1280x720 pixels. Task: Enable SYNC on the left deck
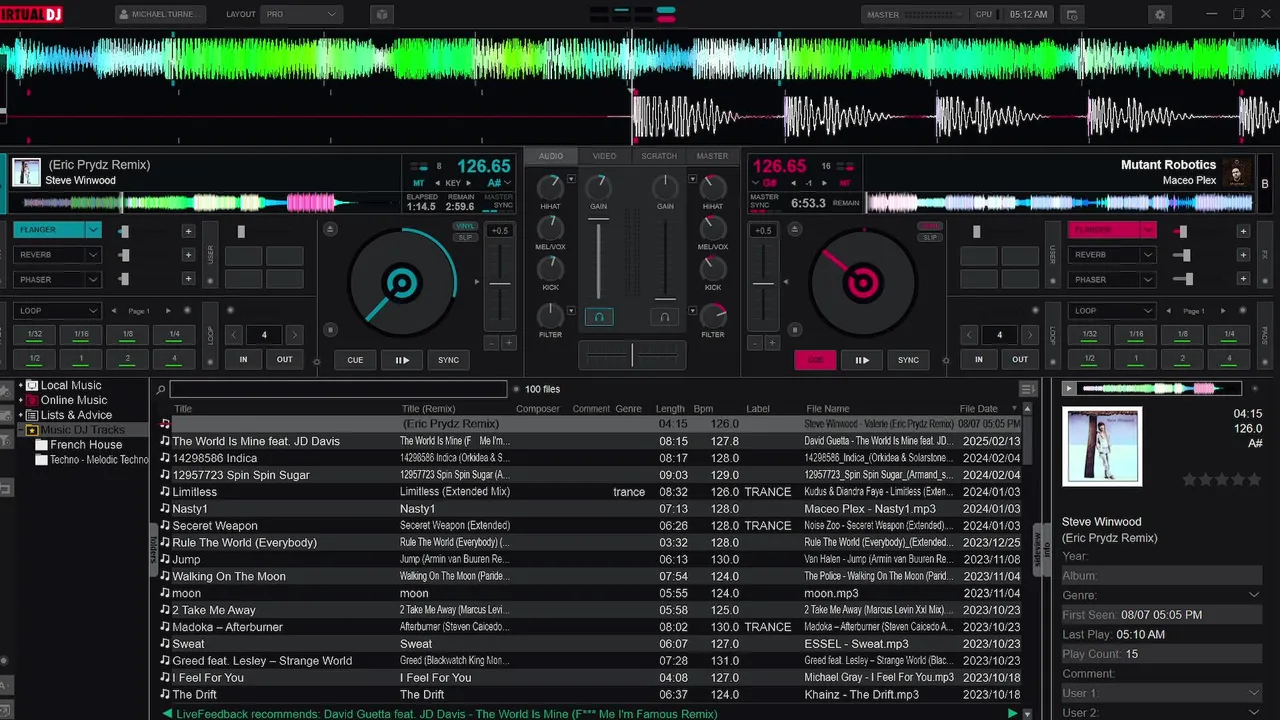448,360
